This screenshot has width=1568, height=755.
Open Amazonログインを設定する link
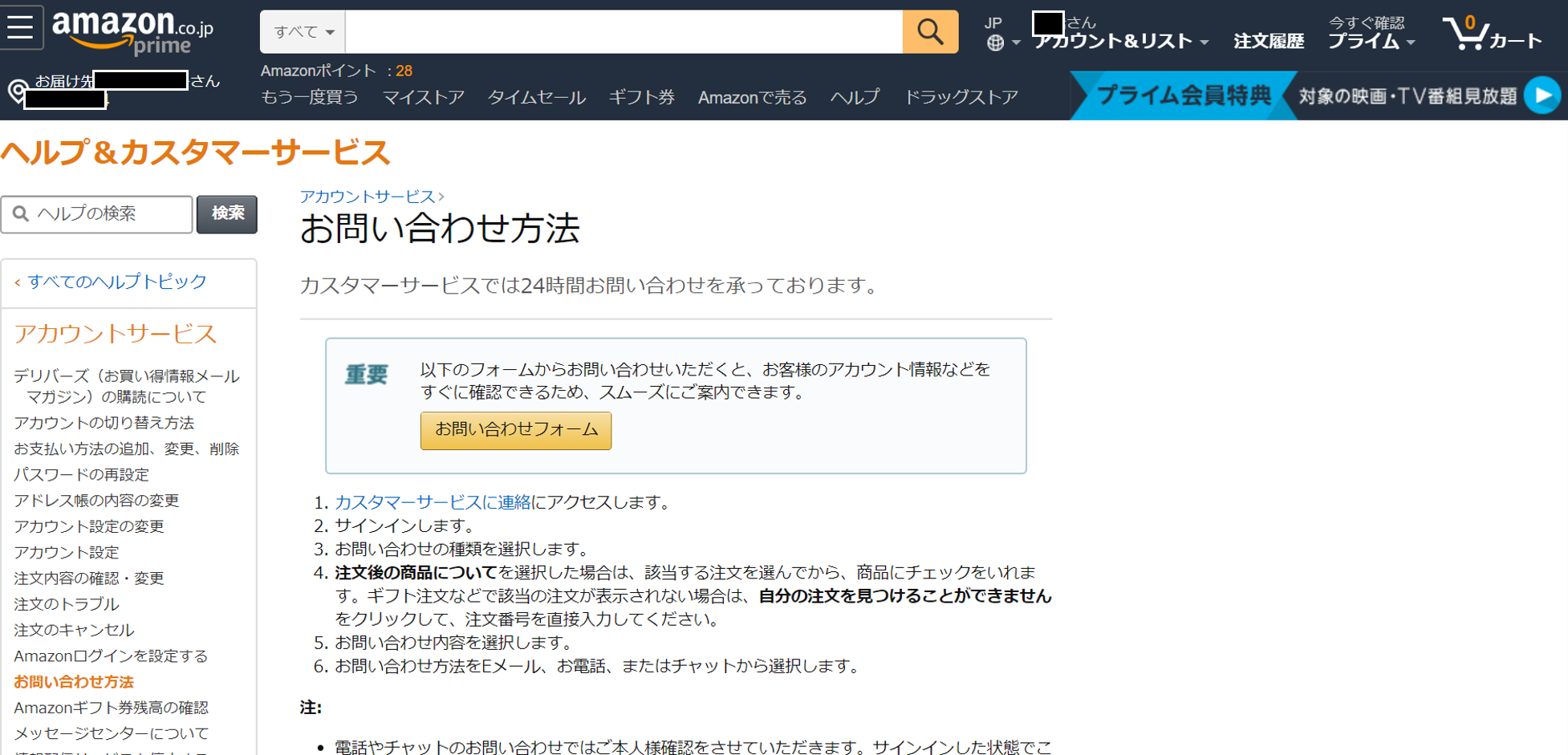coord(111,656)
